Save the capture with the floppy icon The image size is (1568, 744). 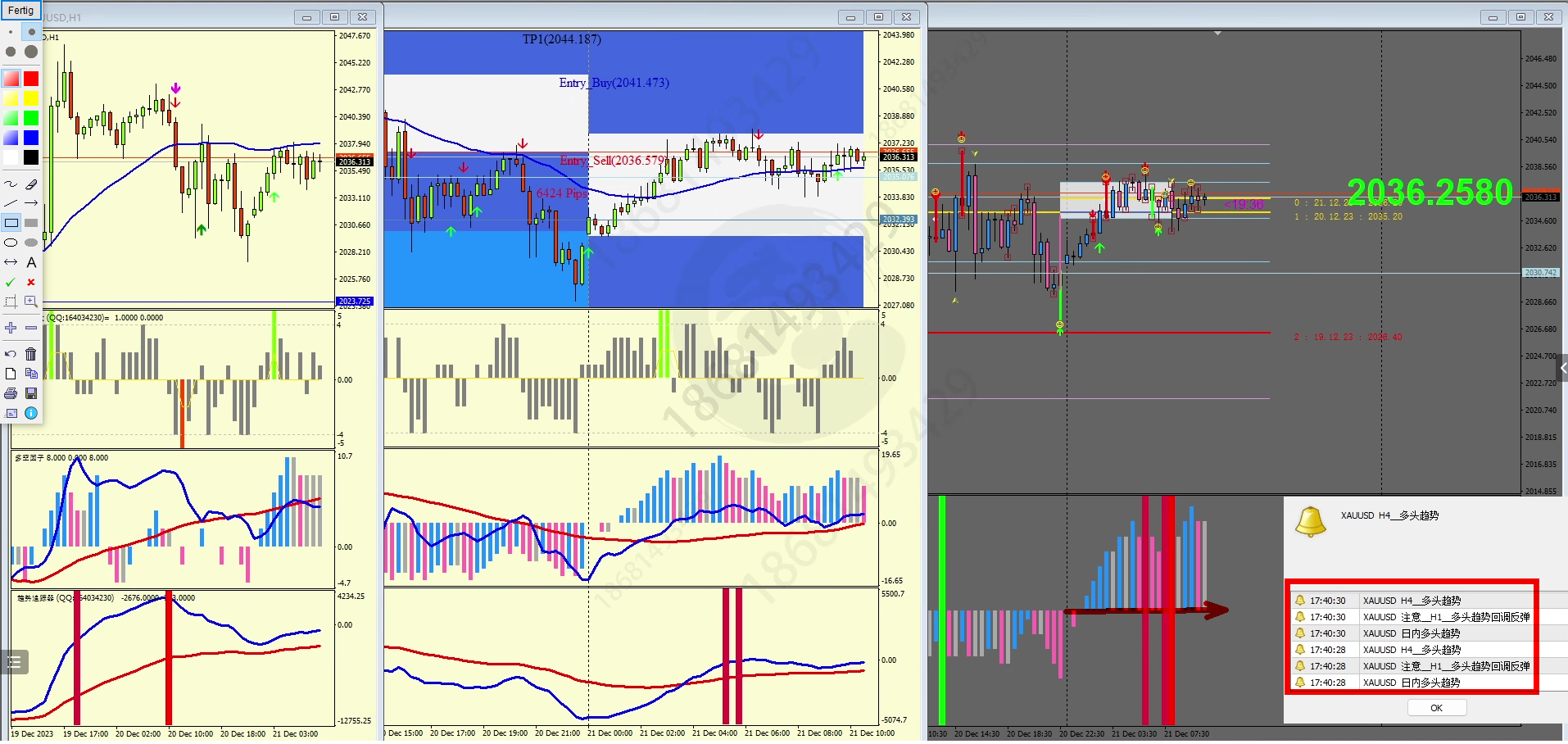31,393
